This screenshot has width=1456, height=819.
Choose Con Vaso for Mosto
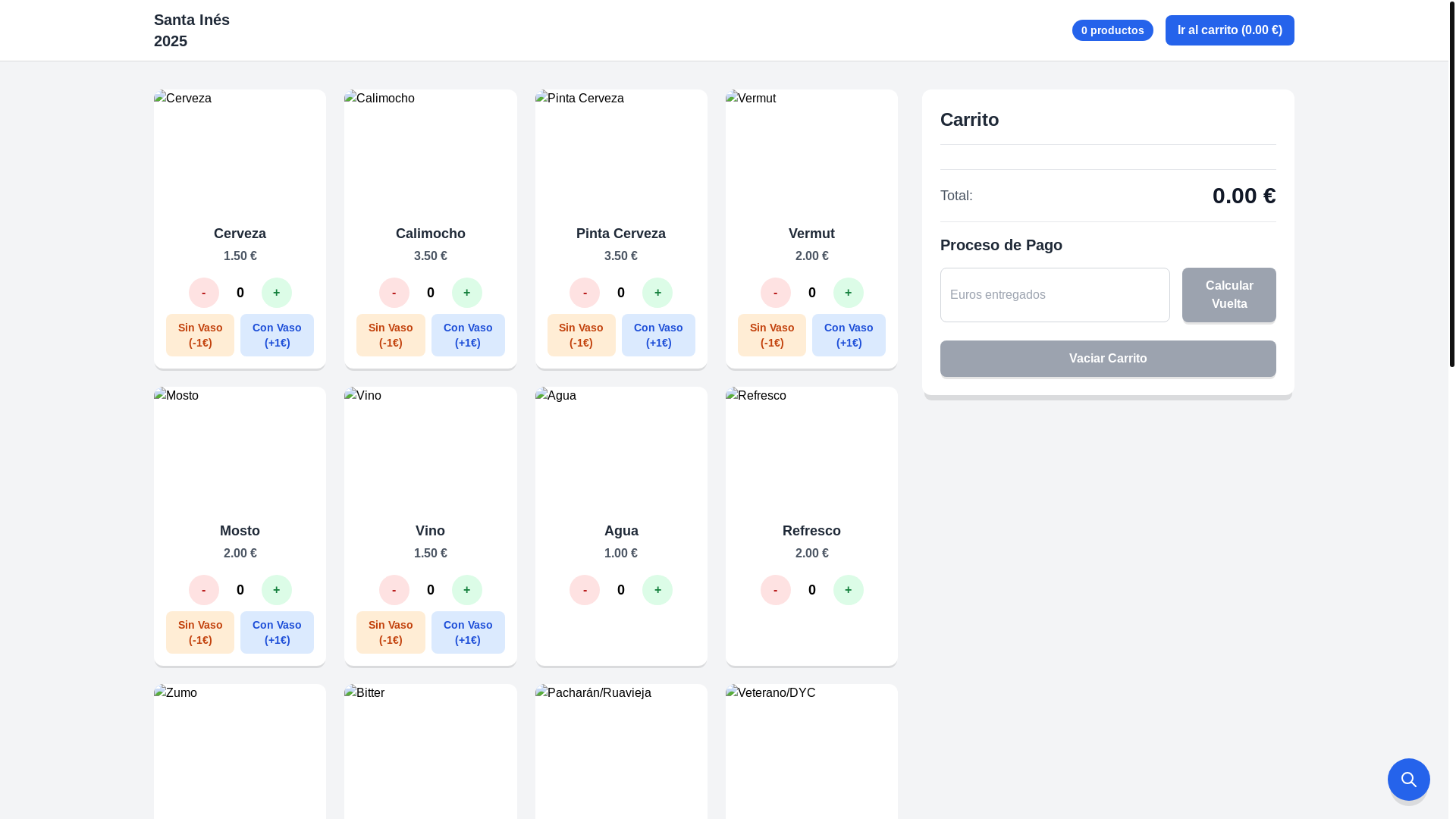click(x=277, y=632)
